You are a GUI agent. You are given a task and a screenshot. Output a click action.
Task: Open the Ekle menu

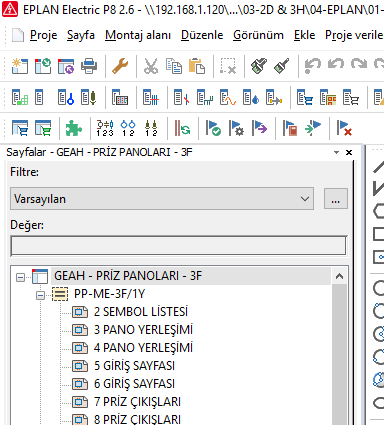tap(304, 35)
